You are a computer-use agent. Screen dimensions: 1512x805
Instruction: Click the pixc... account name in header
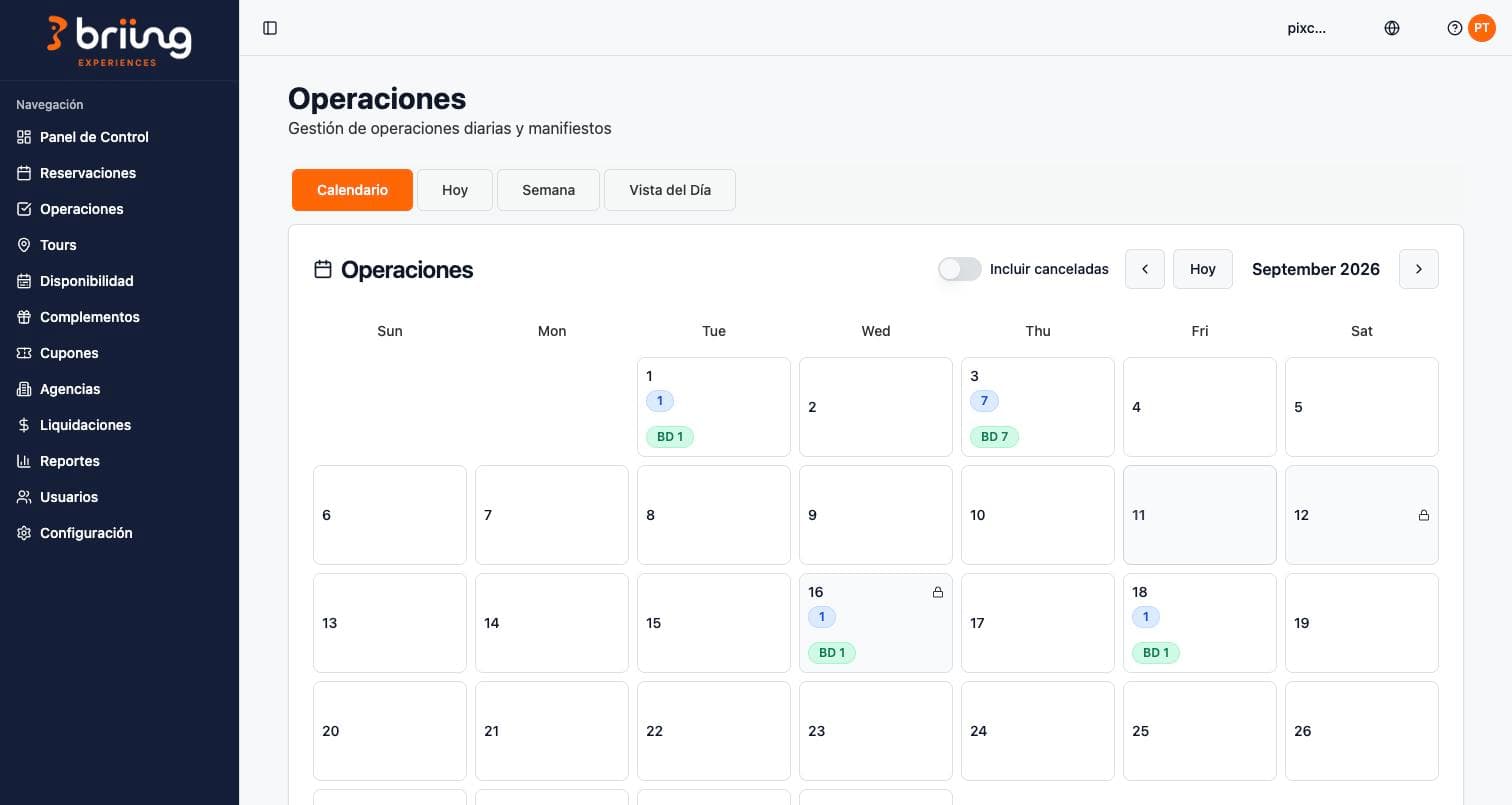(x=1307, y=28)
